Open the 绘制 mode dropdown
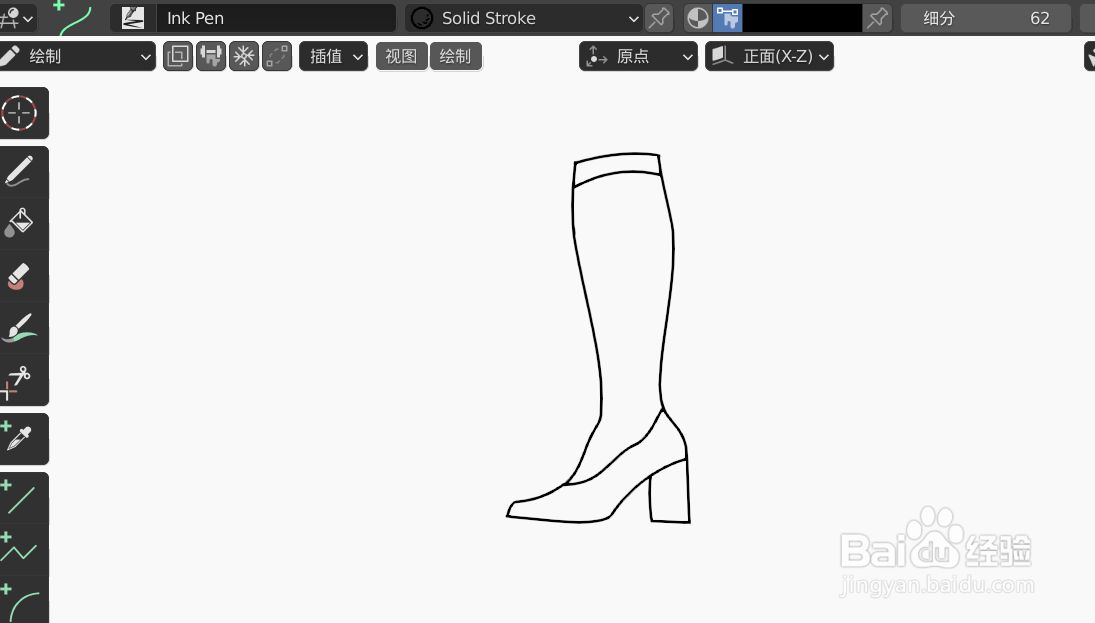The image size is (1095, 623). 77,57
